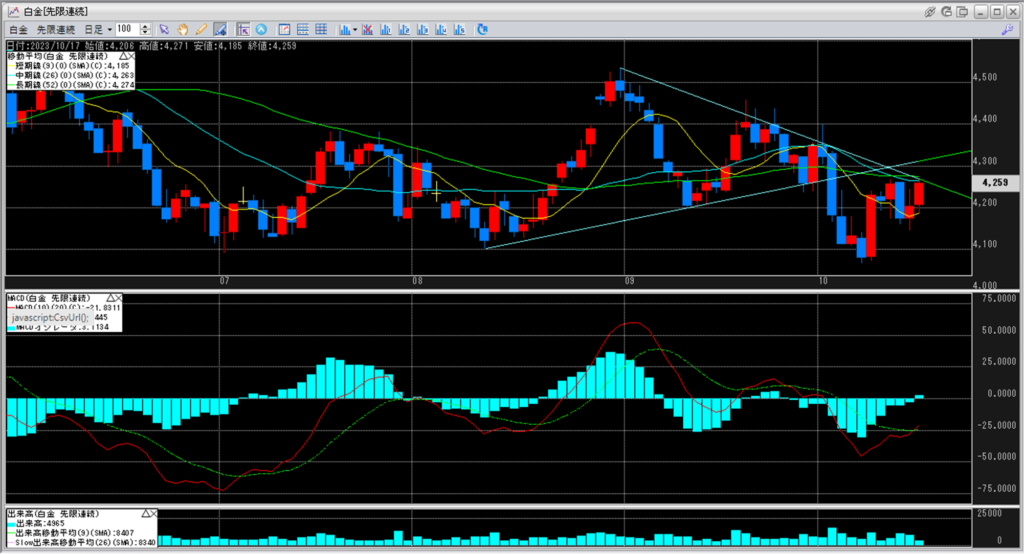Select the hand pan tool
Viewport: 1024px width, 554px height.
pyautogui.click(x=183, y=29)
